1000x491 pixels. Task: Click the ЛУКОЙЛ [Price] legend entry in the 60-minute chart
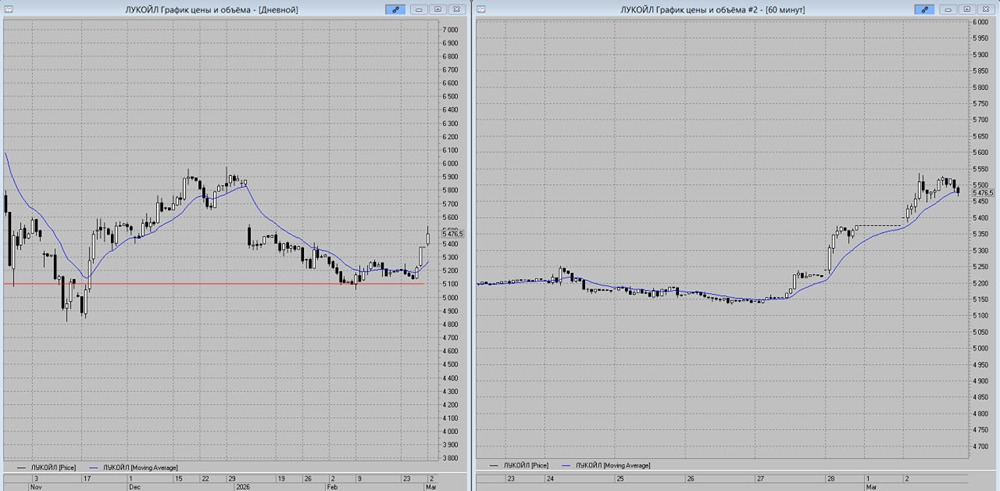[519, 465]
